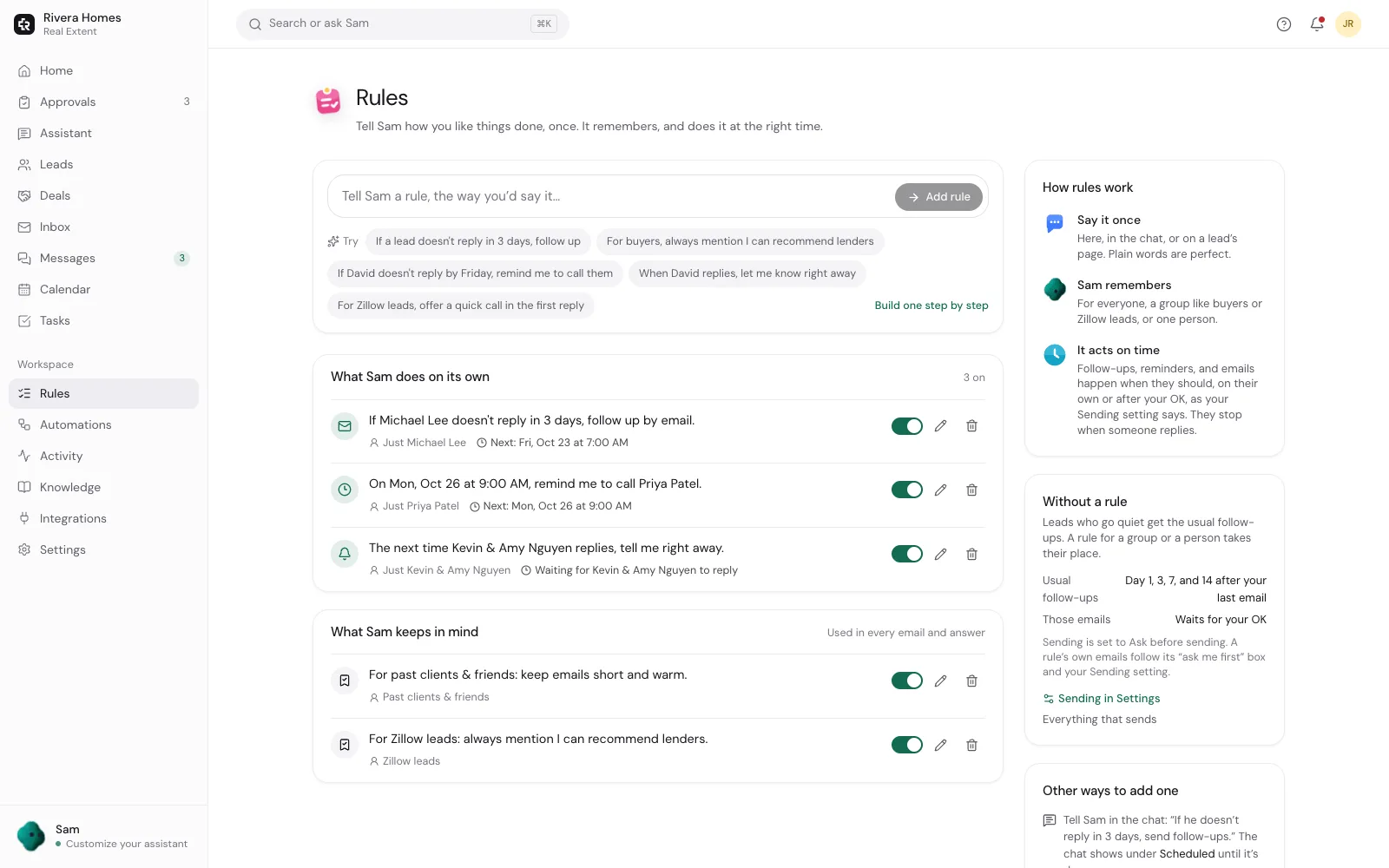Screen dimensions: 1389x868
Task: Delete the past clients & friends rule
Action: click(x=971, y=681)
